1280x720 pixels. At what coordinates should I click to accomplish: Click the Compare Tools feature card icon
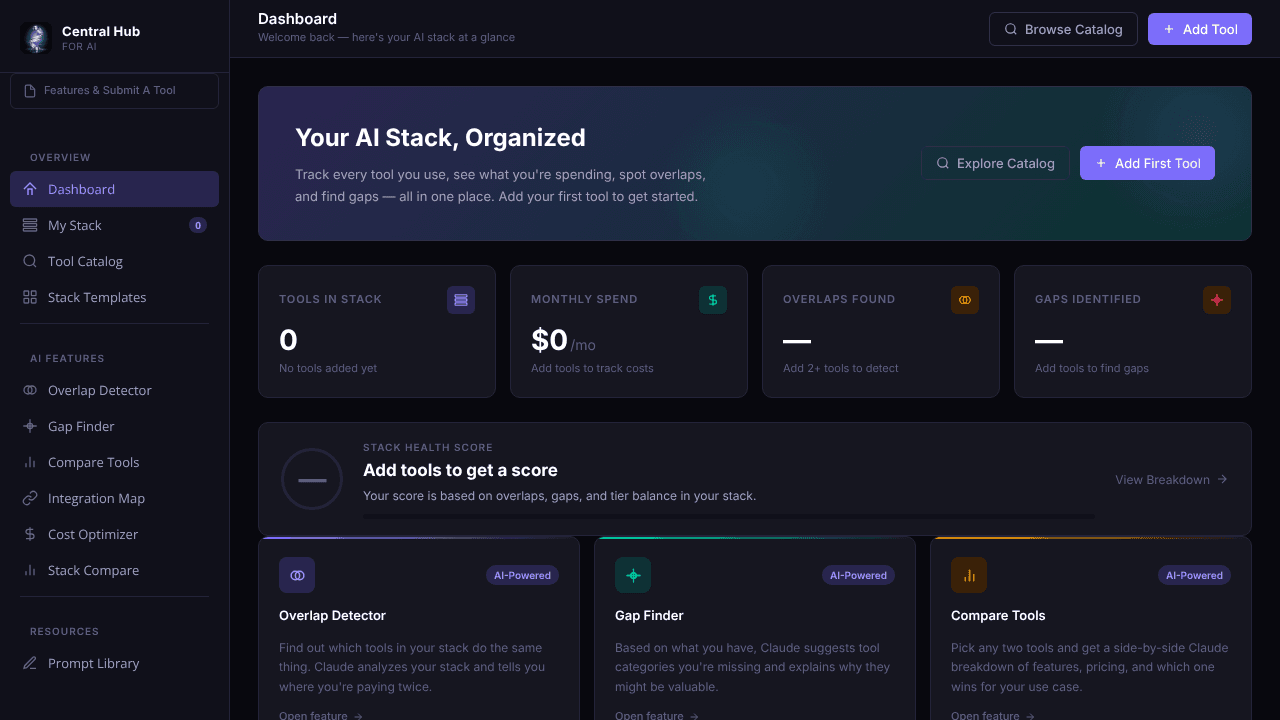pos(969,575)
